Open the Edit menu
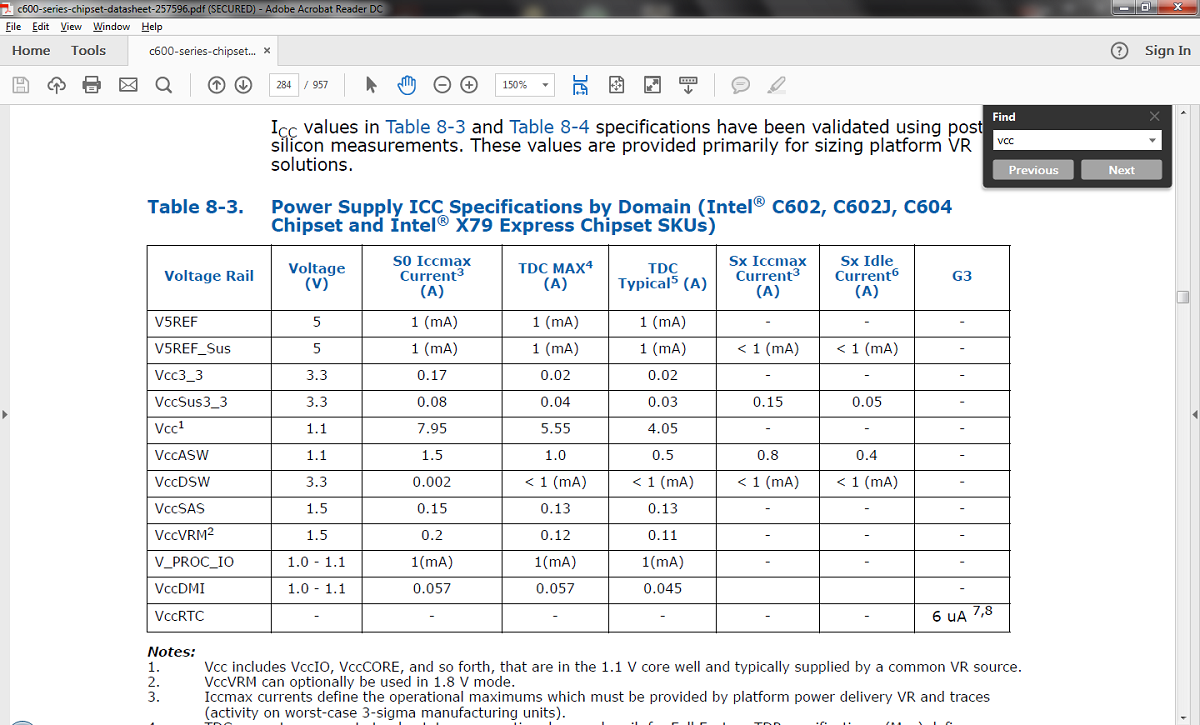 click(x=41, y=27)
